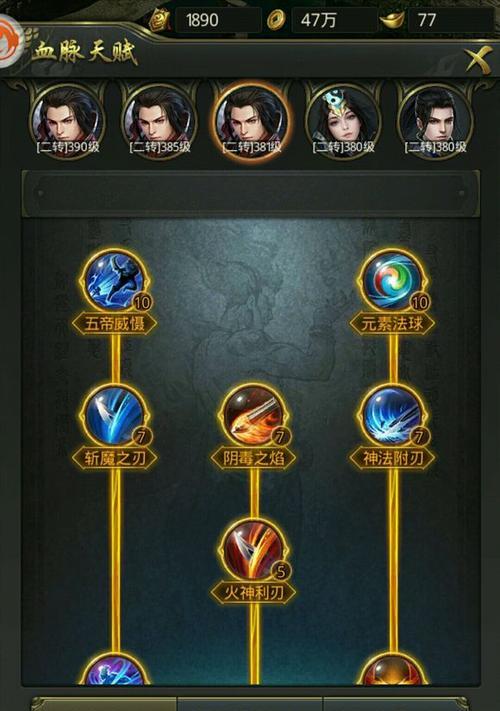Open the 火神利刃 talent icon

click(x=253, y=550)
